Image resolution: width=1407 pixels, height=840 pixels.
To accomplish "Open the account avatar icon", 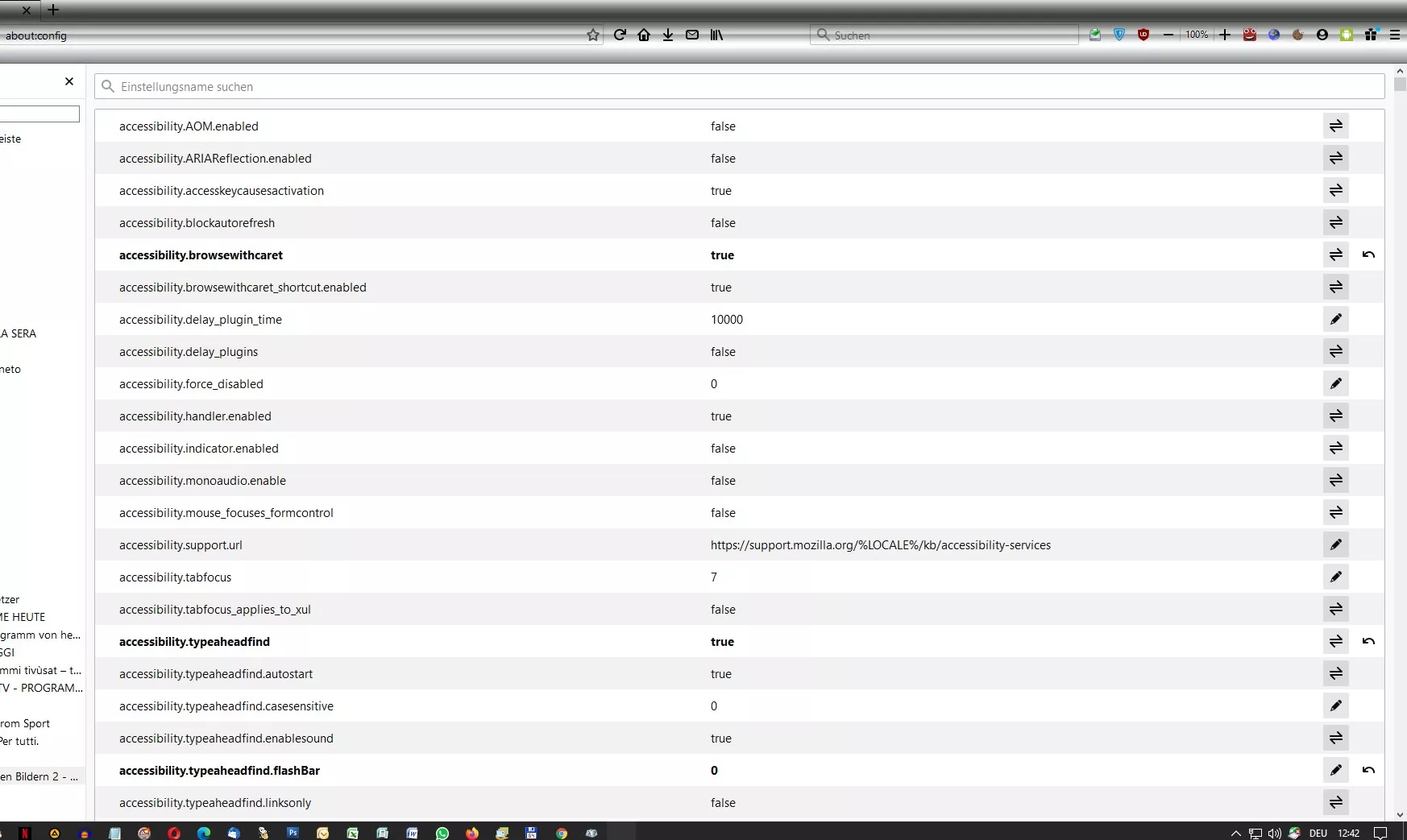I will click(x=1322, y=35).
